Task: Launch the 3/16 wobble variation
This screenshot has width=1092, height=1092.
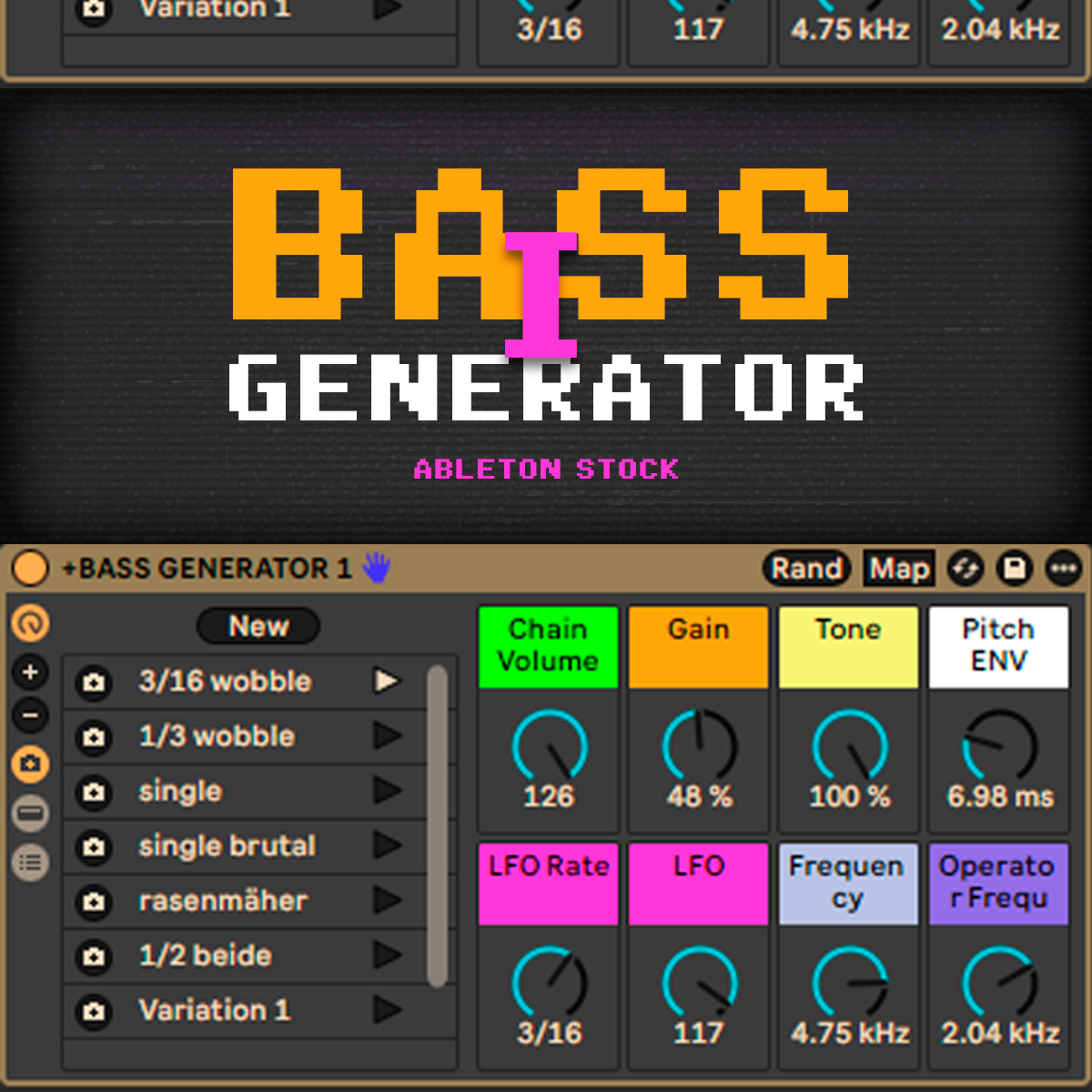Action: pyautogui.click(x=387, y=681)
